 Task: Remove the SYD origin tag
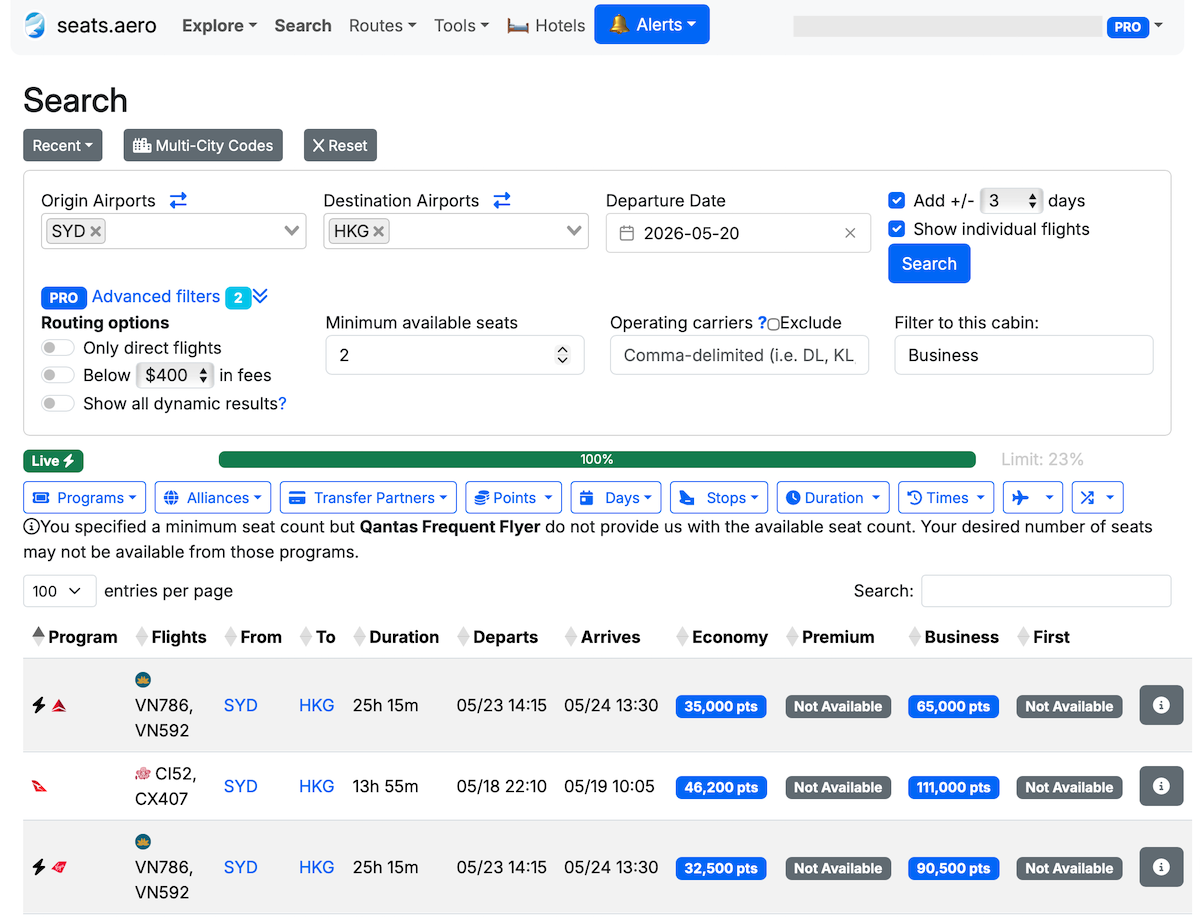pyautogui.click(x=96, y=231)
